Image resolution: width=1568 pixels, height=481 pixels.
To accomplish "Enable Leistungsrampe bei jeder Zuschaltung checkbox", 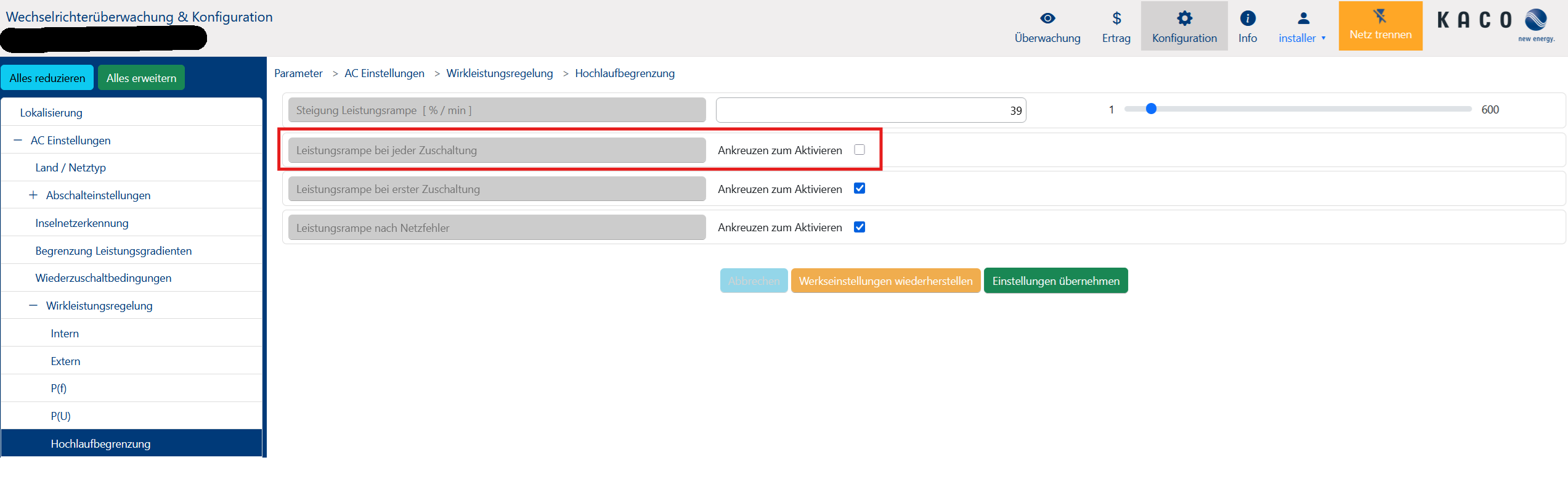I will pyautogui.click(x=859, y=150).
